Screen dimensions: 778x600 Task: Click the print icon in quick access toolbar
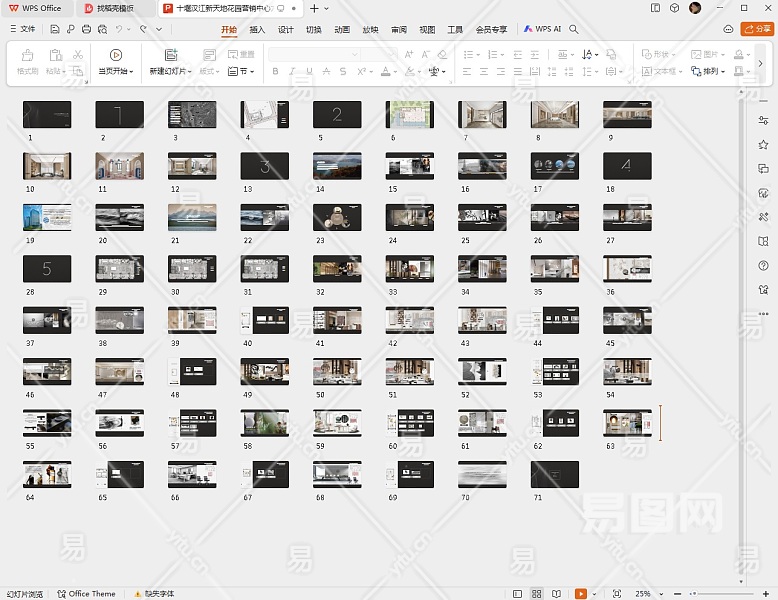87,30
